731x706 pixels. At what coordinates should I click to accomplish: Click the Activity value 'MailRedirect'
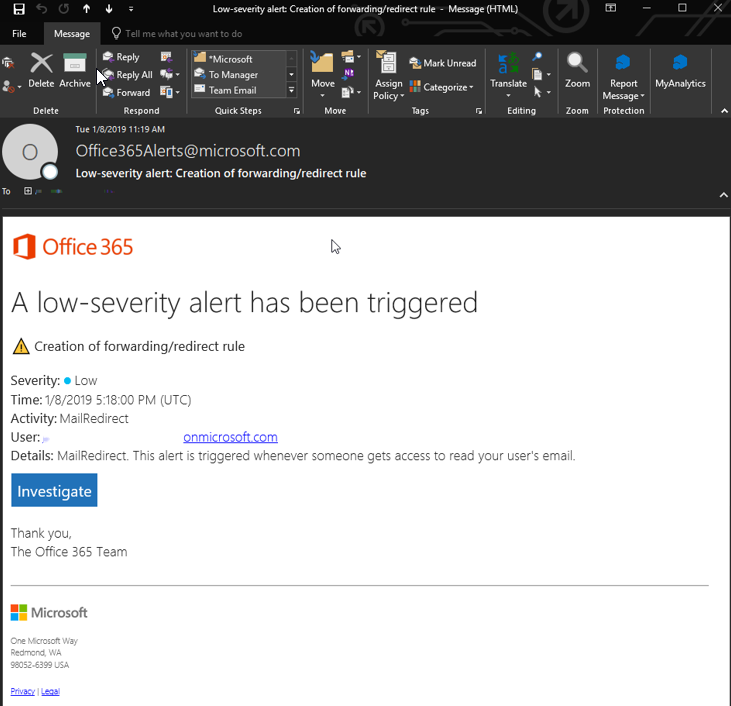click(x=94, y=418)
